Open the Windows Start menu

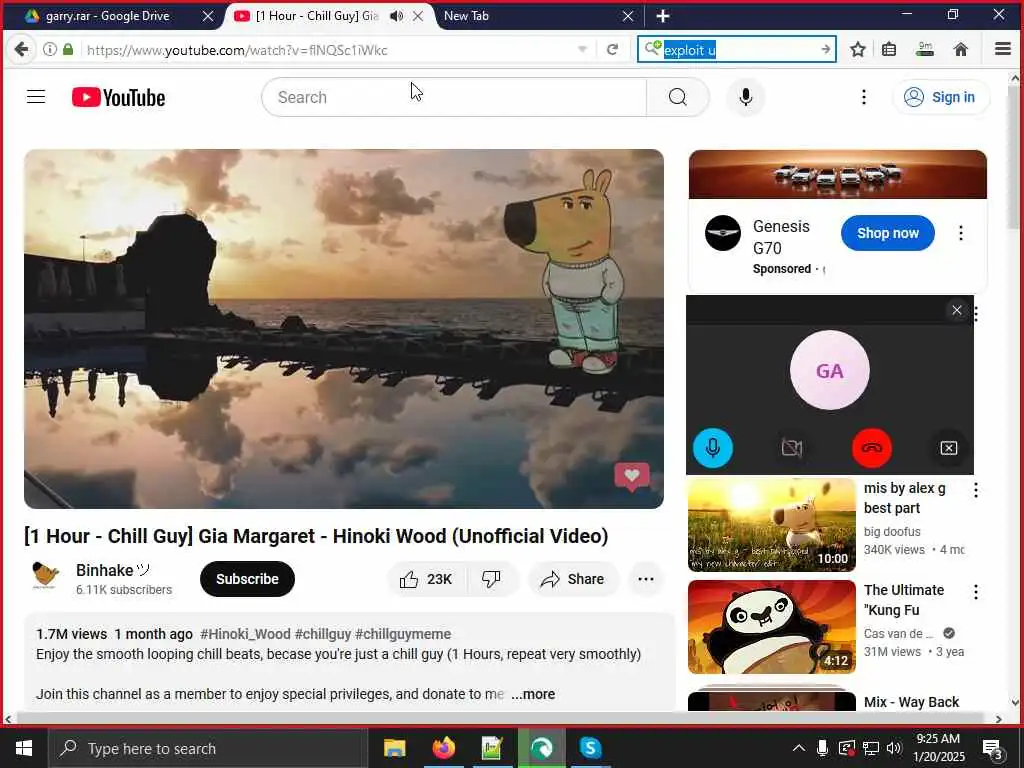pos(24,748)
